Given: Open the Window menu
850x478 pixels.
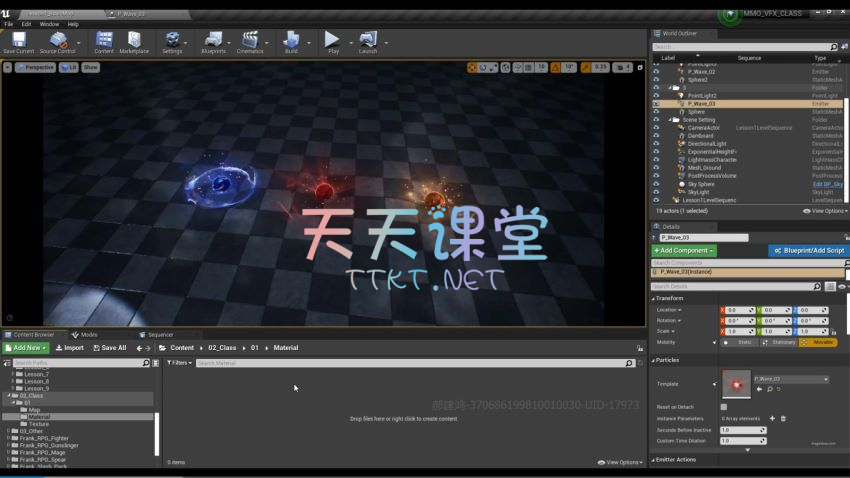Looking at the screenshot, I should [x=48, y=24].
